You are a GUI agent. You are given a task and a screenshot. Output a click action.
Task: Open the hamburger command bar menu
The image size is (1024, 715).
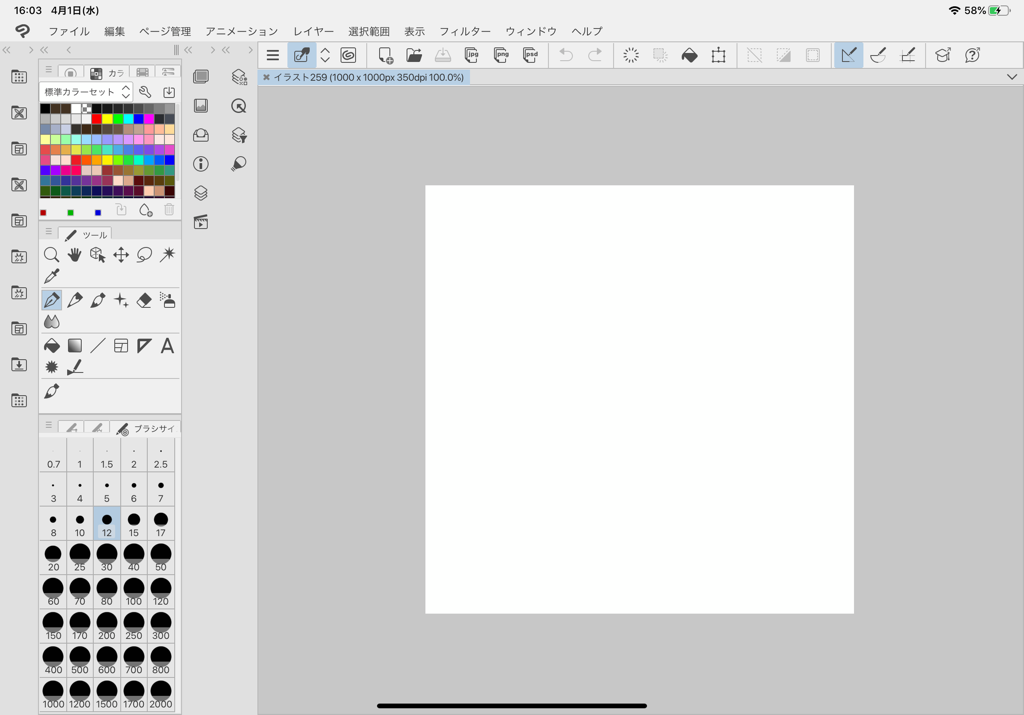coord(273,56)
